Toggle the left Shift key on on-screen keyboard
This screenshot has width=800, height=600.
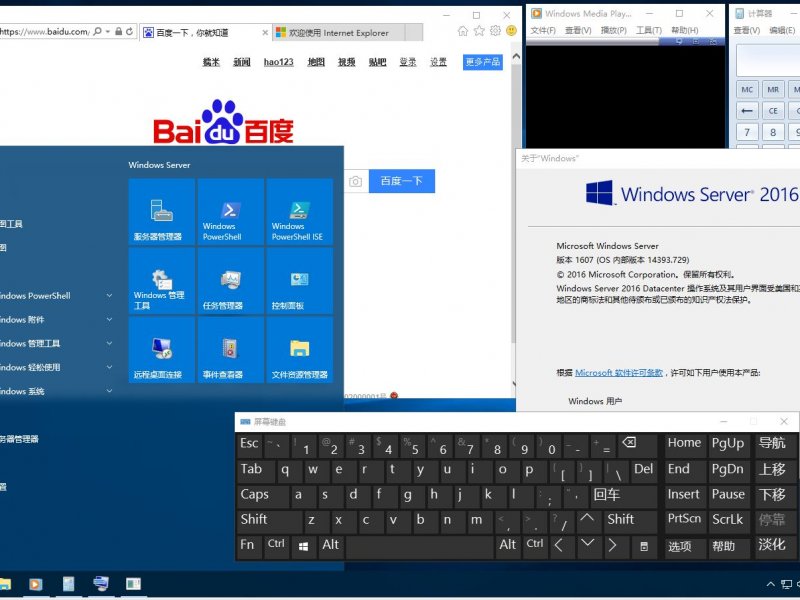[x=269, y=520]
